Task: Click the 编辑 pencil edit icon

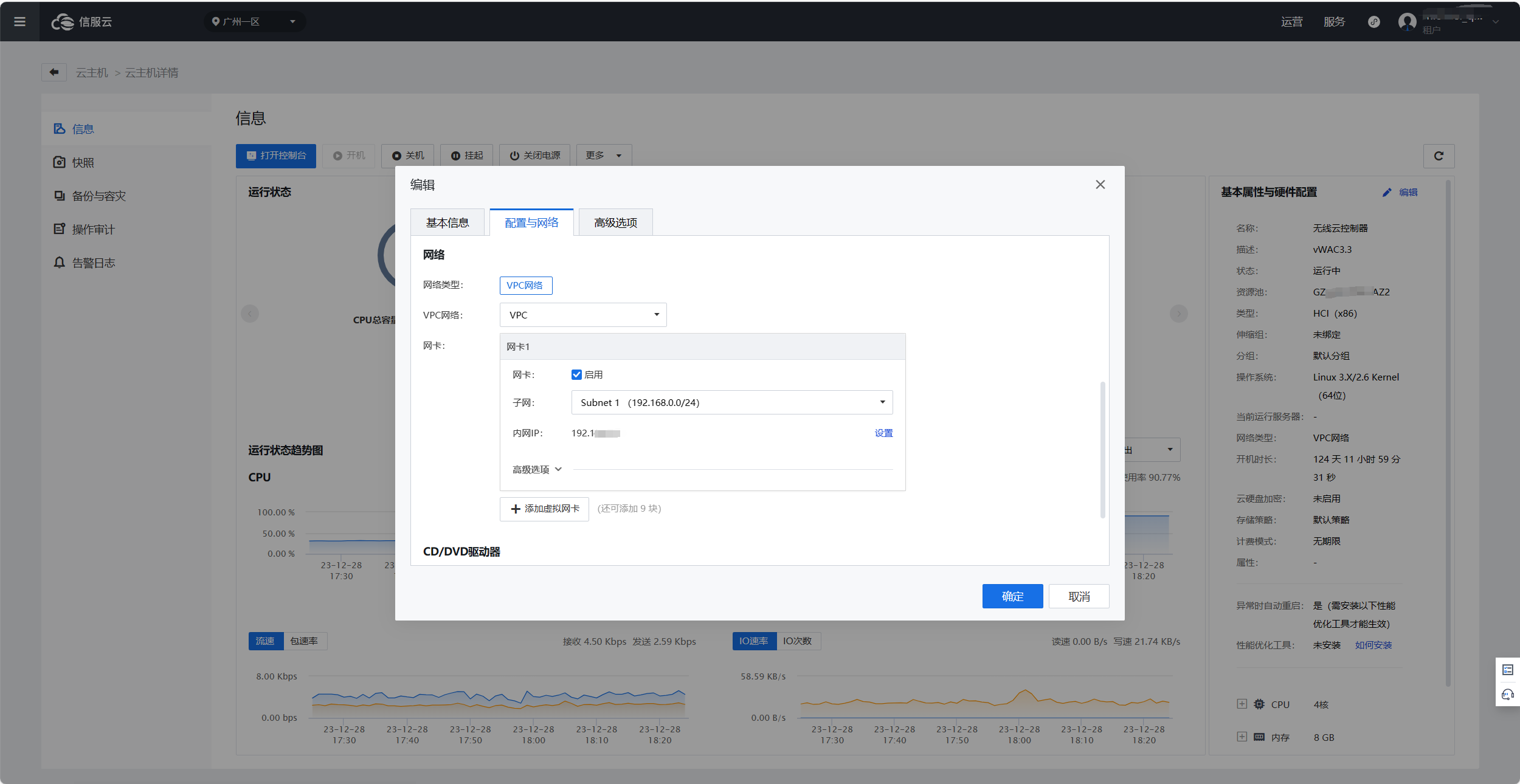Action: (x=1387, y=193)
